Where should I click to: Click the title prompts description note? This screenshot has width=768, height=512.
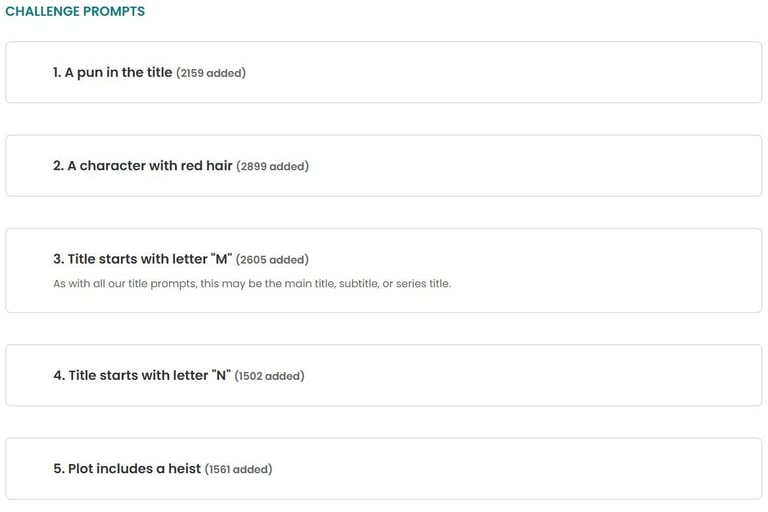point(252,284)
